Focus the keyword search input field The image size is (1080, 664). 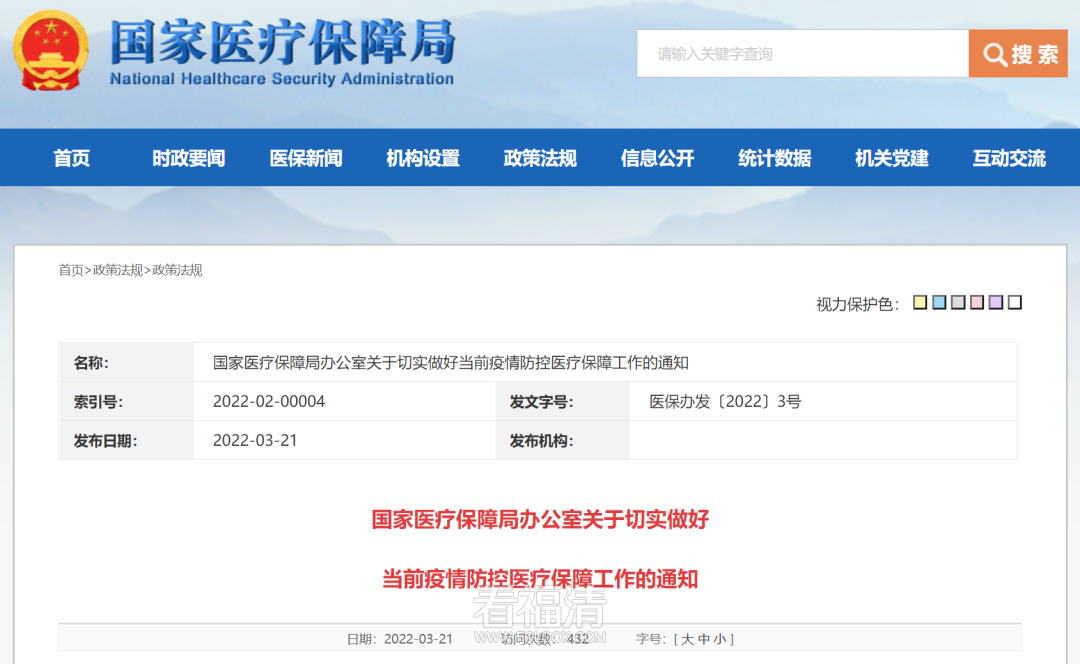(802, 54)
